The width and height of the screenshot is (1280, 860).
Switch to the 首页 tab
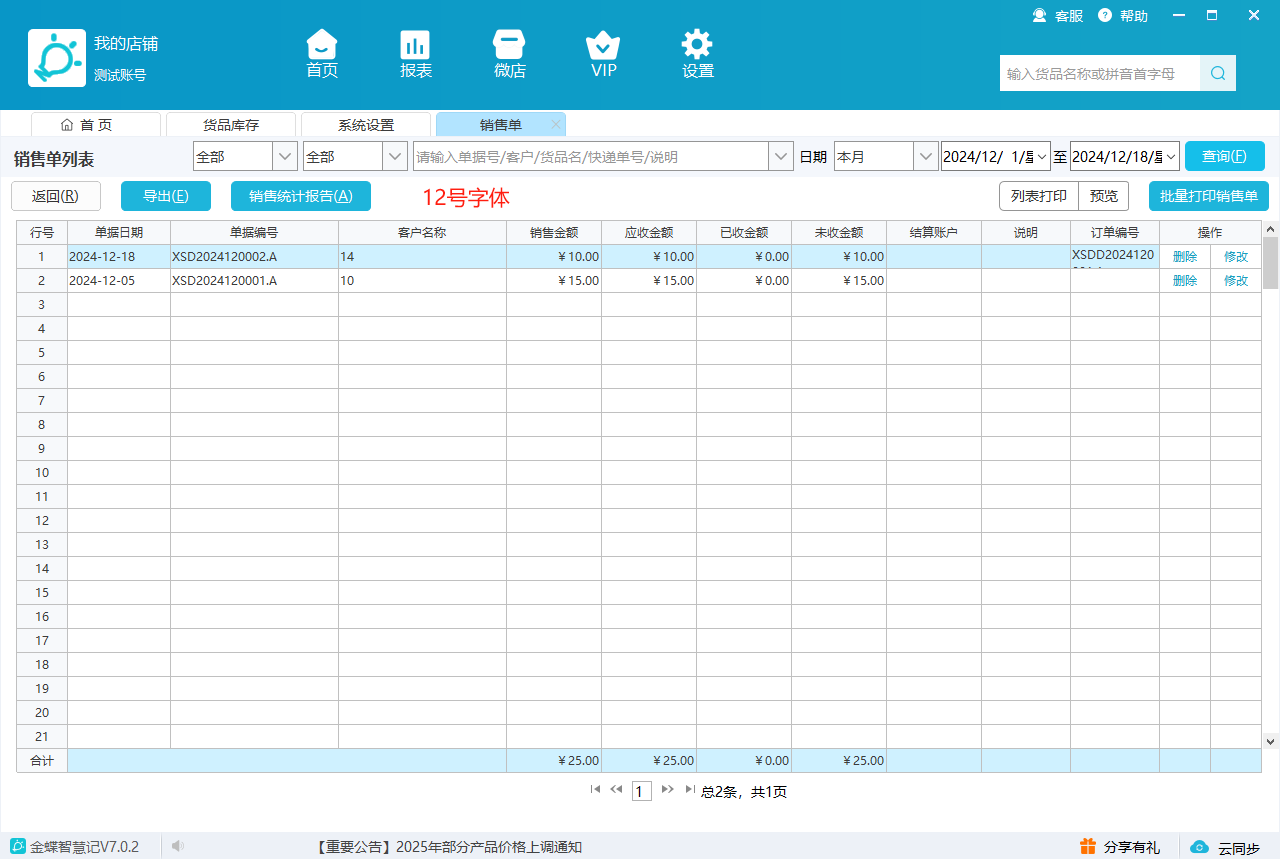tap(96, 125)
